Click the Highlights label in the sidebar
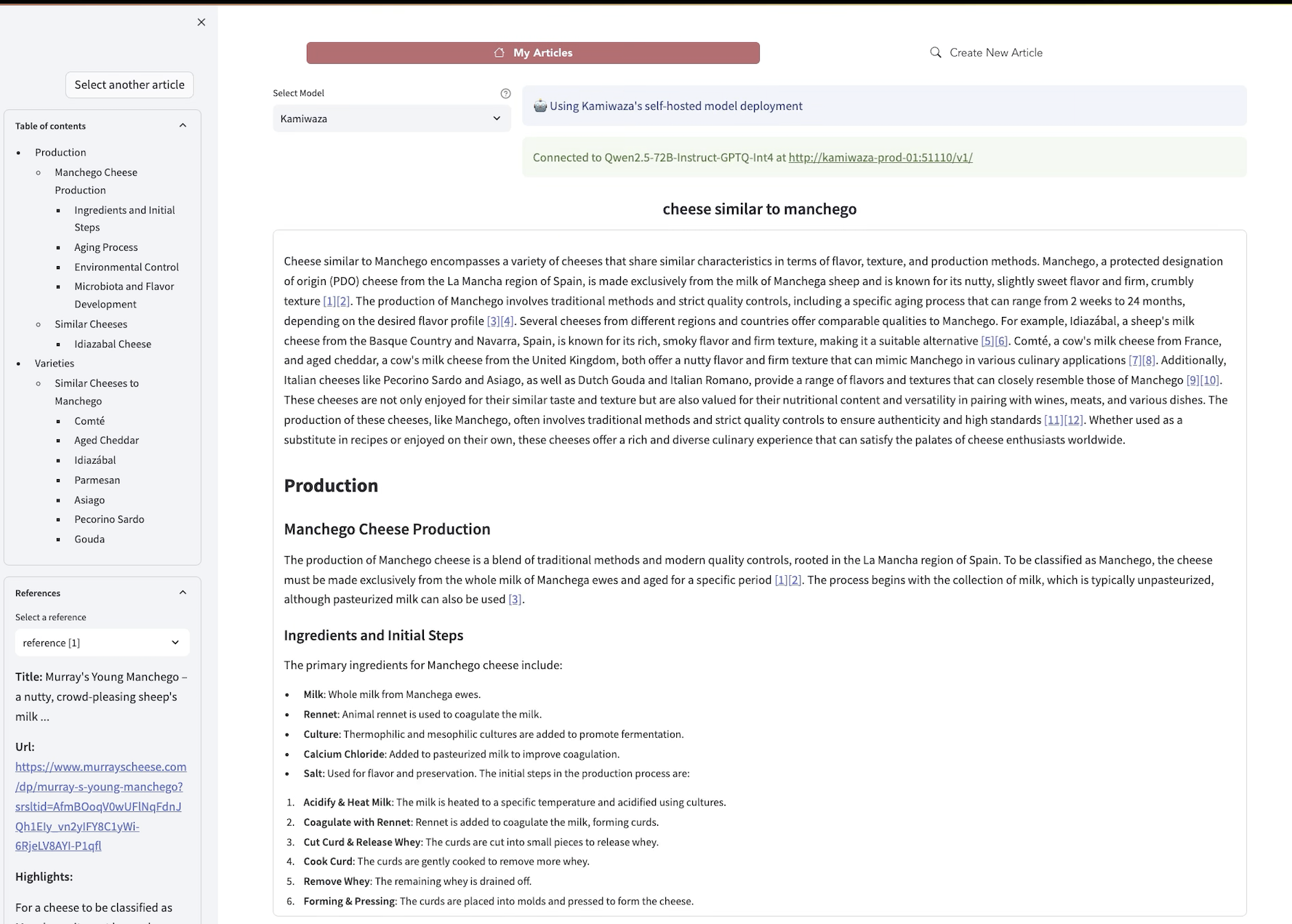This screenshot has width=1292, height=924. (44, 877)
